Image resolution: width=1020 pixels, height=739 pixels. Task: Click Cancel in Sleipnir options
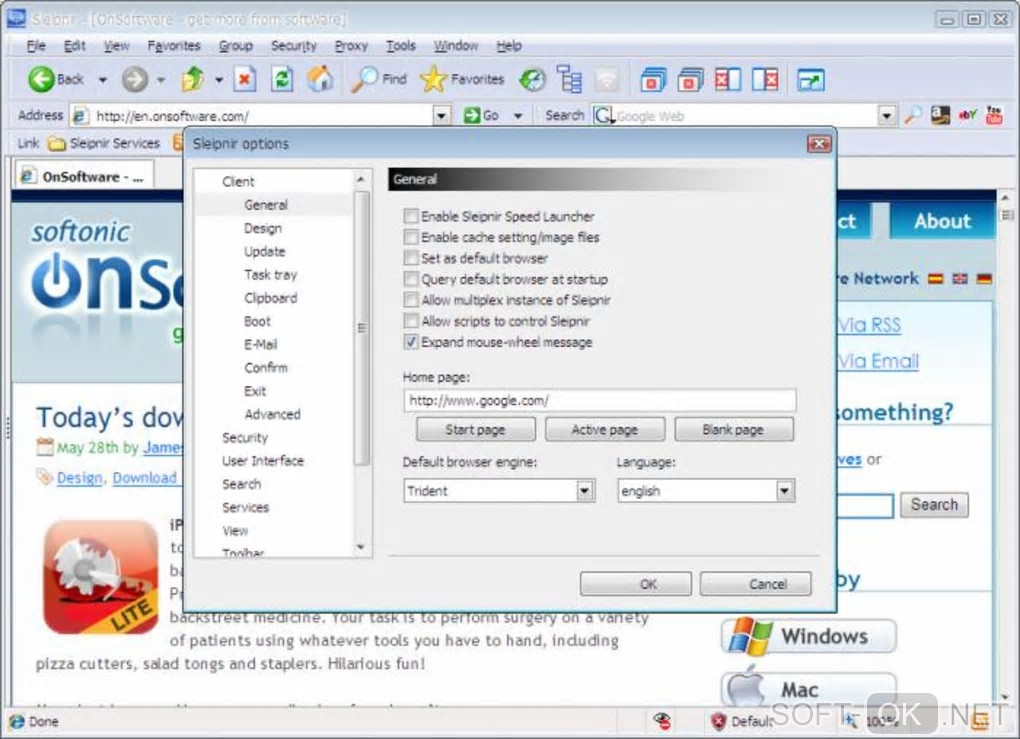[x=755, y=584]
